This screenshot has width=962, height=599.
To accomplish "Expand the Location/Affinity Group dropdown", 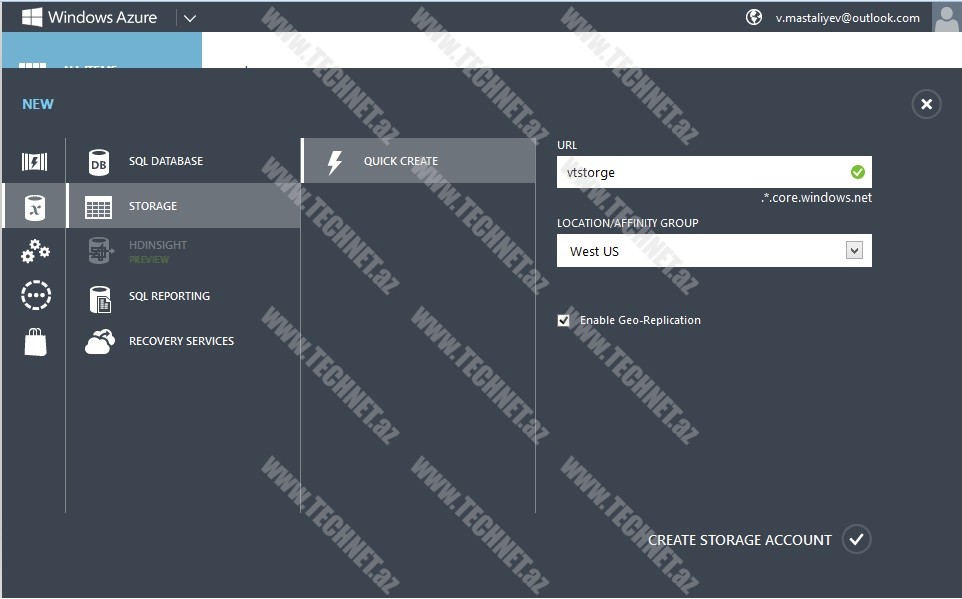I will [x=853, y=251].
